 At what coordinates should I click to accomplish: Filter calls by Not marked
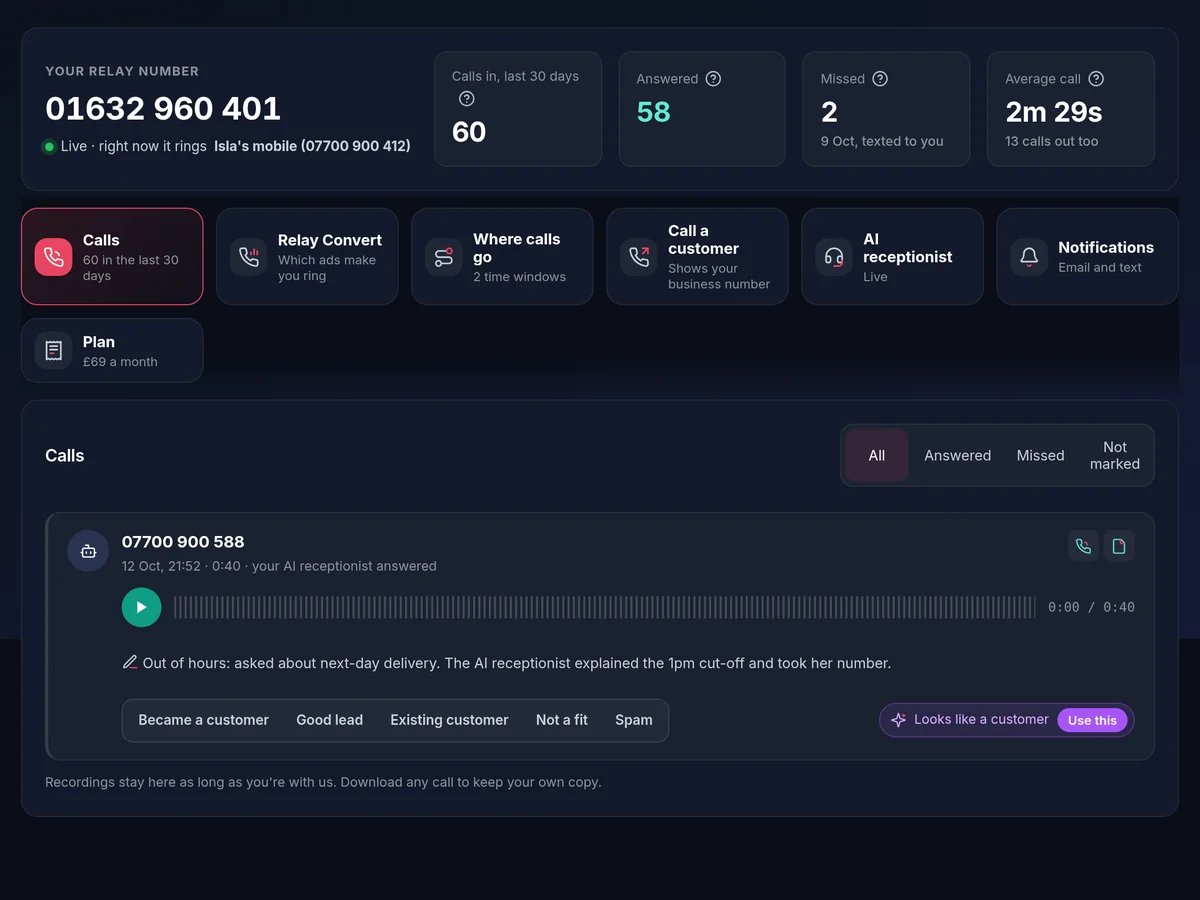click(1115, 455)
